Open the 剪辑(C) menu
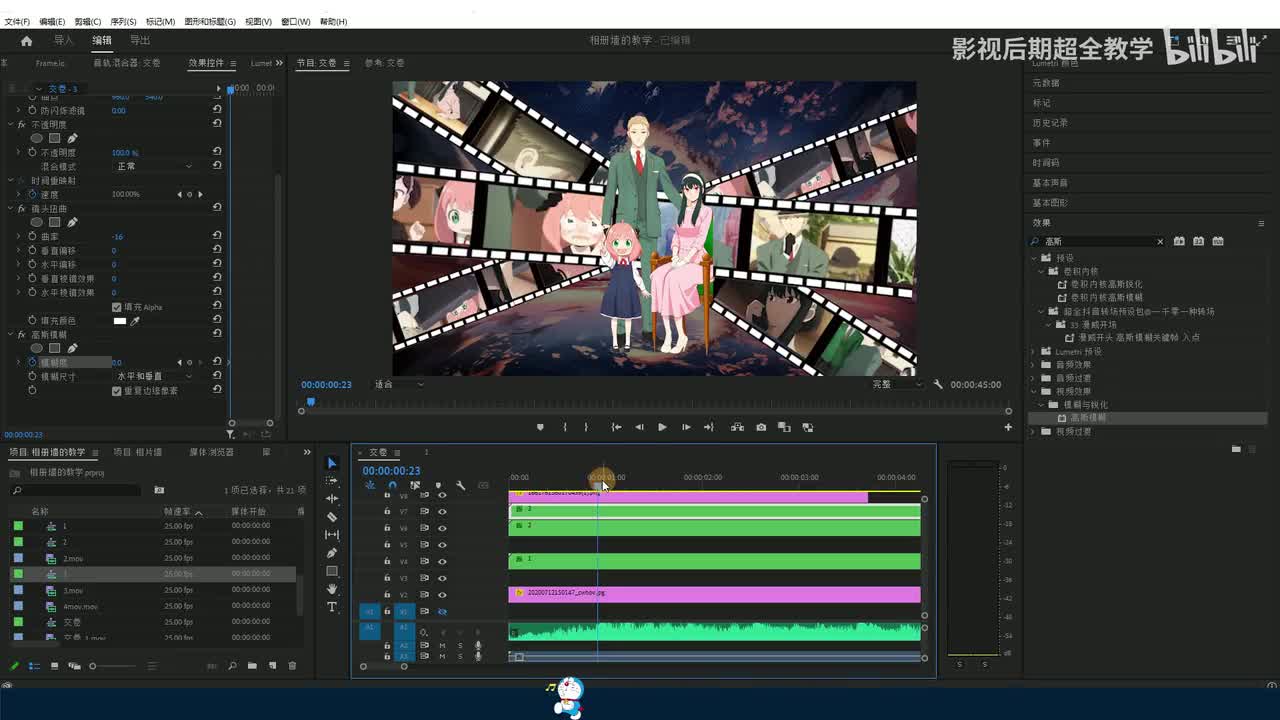 [88, 21]
